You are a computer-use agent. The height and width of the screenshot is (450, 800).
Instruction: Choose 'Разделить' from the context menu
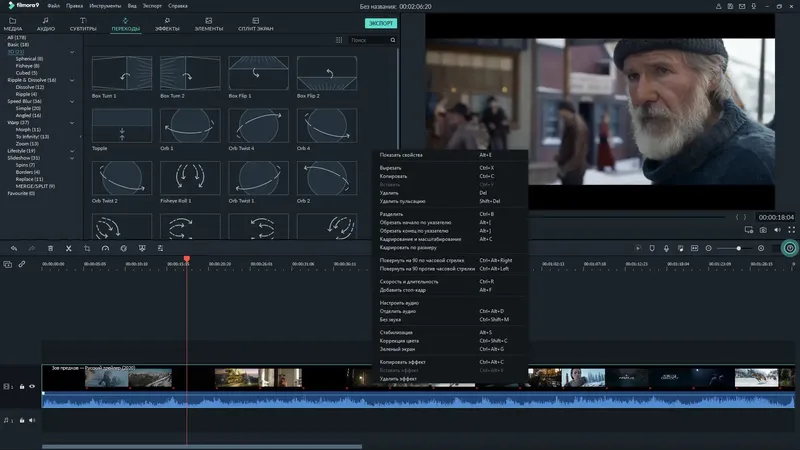pos(392,214)
